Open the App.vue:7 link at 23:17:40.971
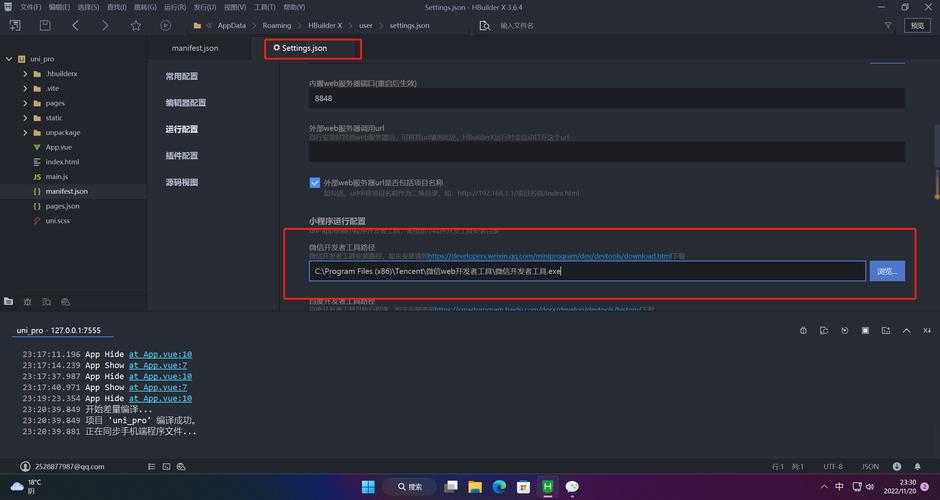 (x=158, y=387)
